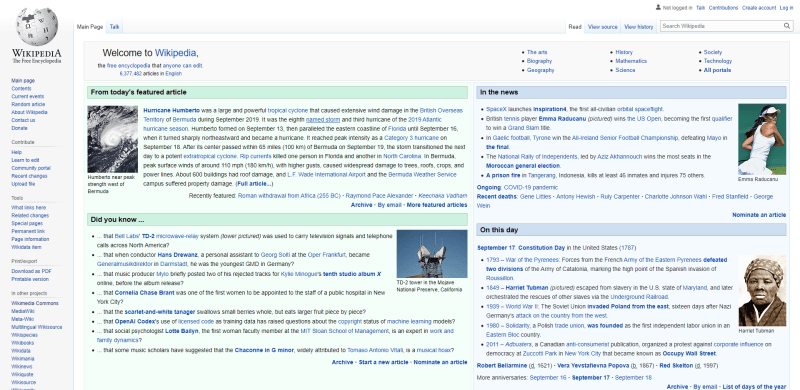Open Cornelia Chase Brant link
The image size is (800, 390).
pyautogui.click(x=144, y=294)
